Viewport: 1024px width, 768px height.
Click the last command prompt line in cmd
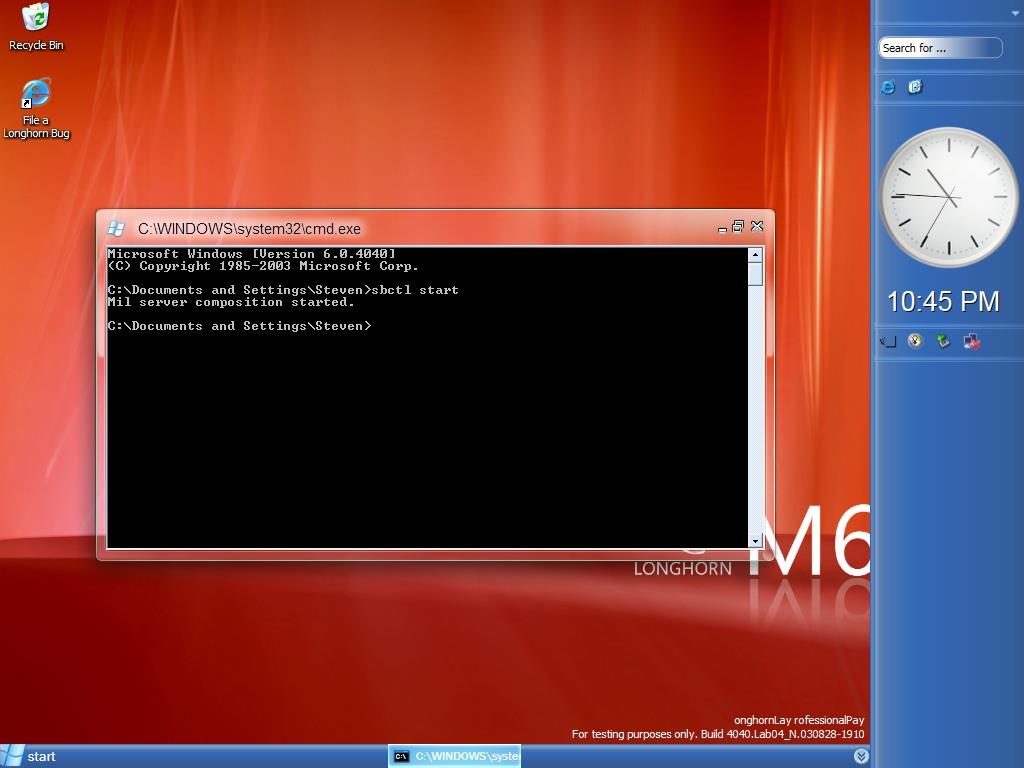pyautogui.click(x=239, y=326)
